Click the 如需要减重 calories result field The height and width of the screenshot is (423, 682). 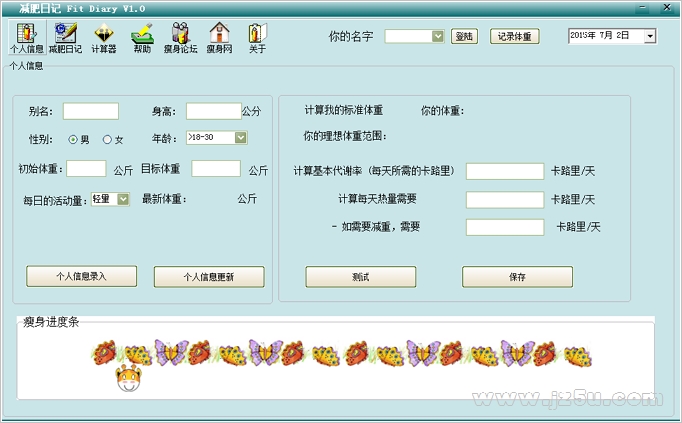pos(505,227)
